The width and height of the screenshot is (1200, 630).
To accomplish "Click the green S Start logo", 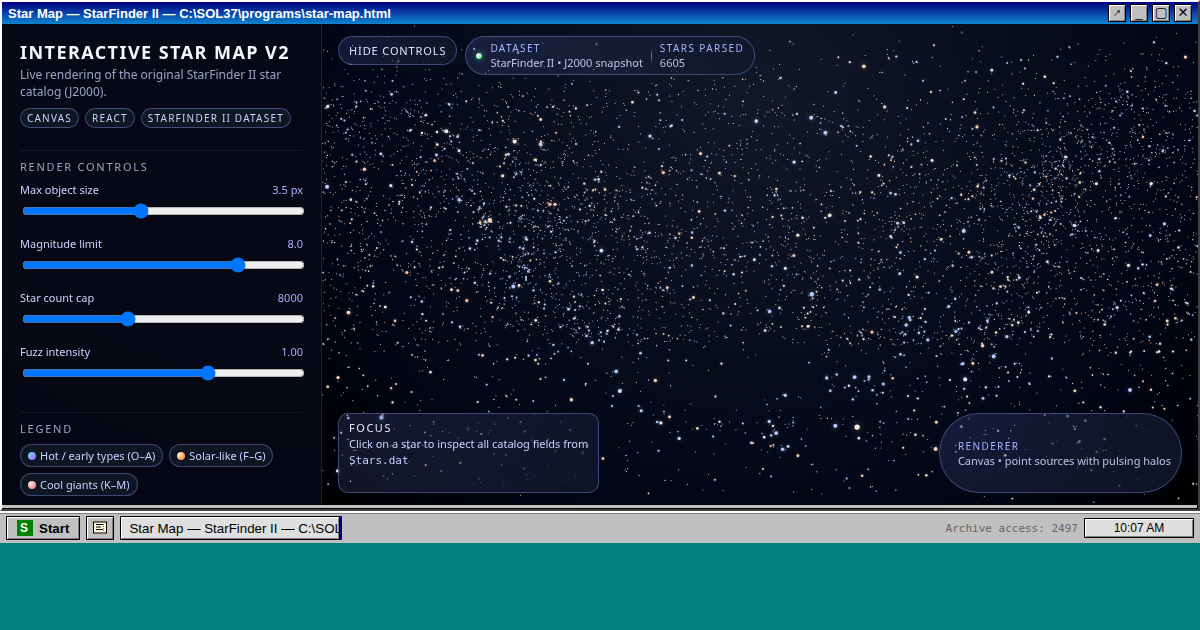I will (x=25, y=528).
